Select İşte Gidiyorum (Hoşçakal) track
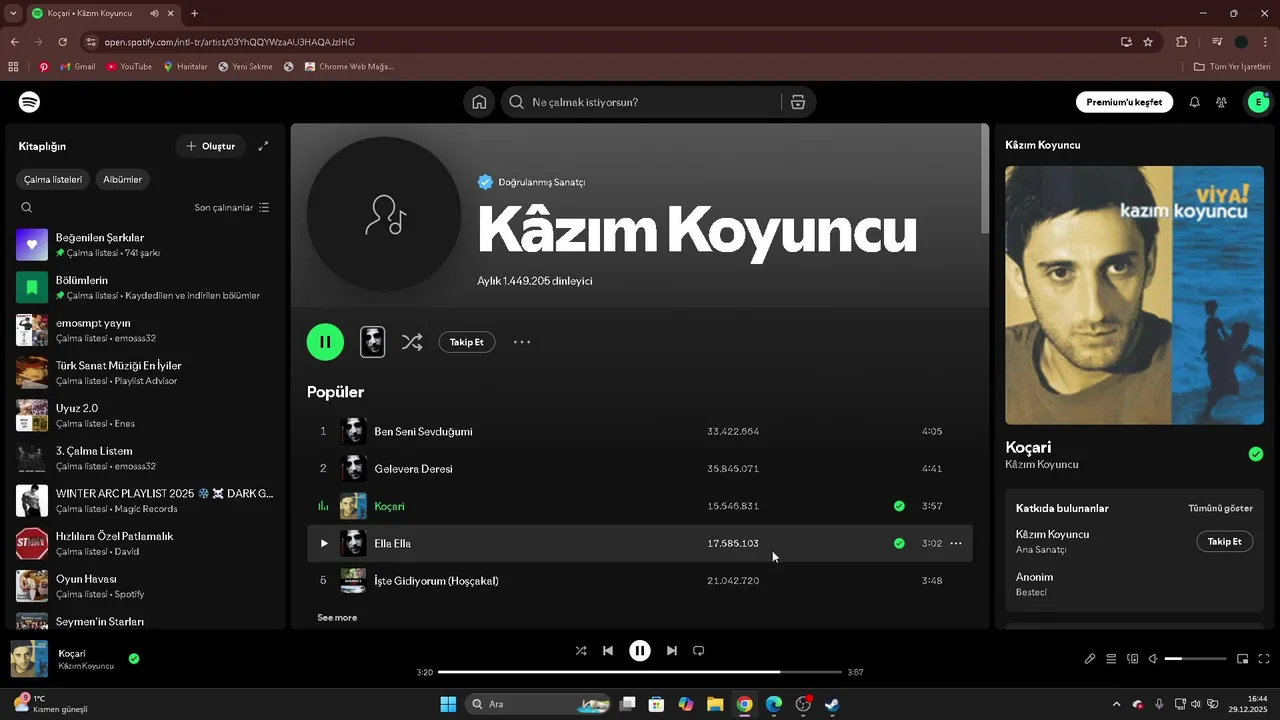Viewport: 1280px width, 720px height. [639, 581]
